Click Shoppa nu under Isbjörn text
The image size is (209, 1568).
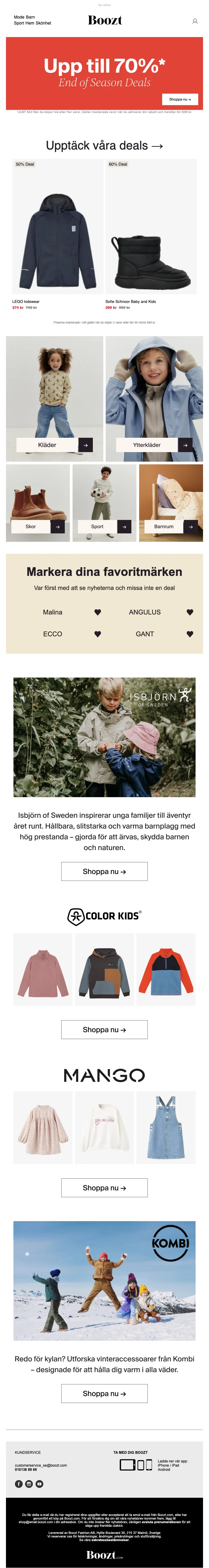coord(105,872)
